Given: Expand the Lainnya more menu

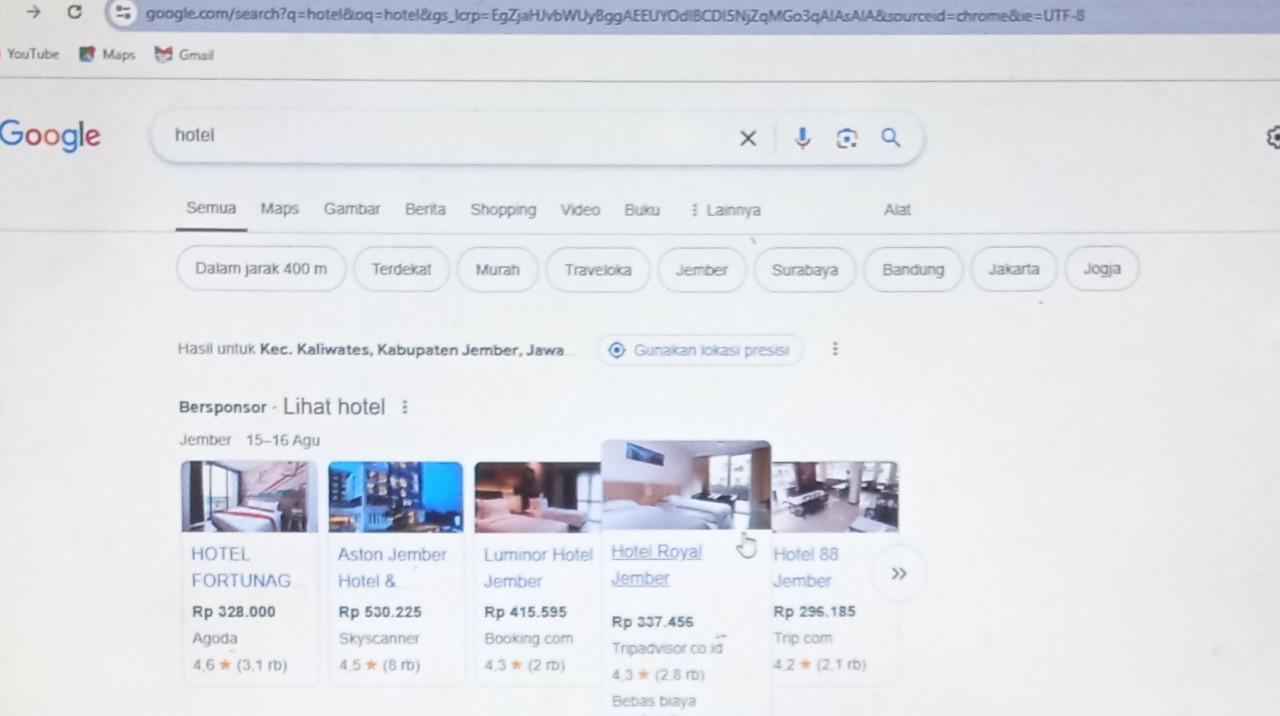Looking at the screenshot, I should coord(725,210).
